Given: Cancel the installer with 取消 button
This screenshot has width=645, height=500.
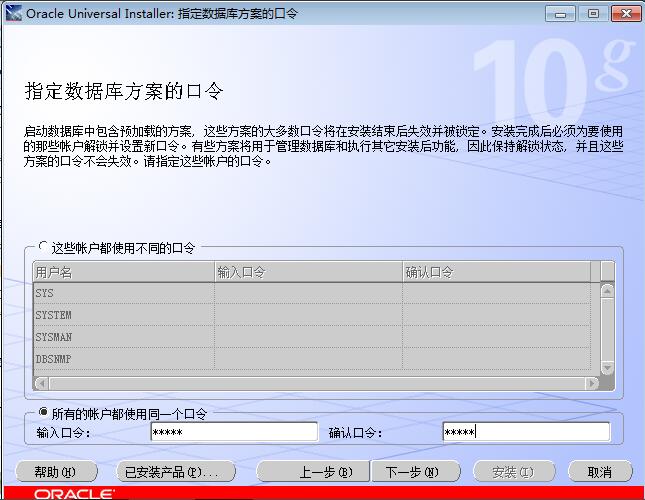Looking at the screenshot, I should coord(600,472).
